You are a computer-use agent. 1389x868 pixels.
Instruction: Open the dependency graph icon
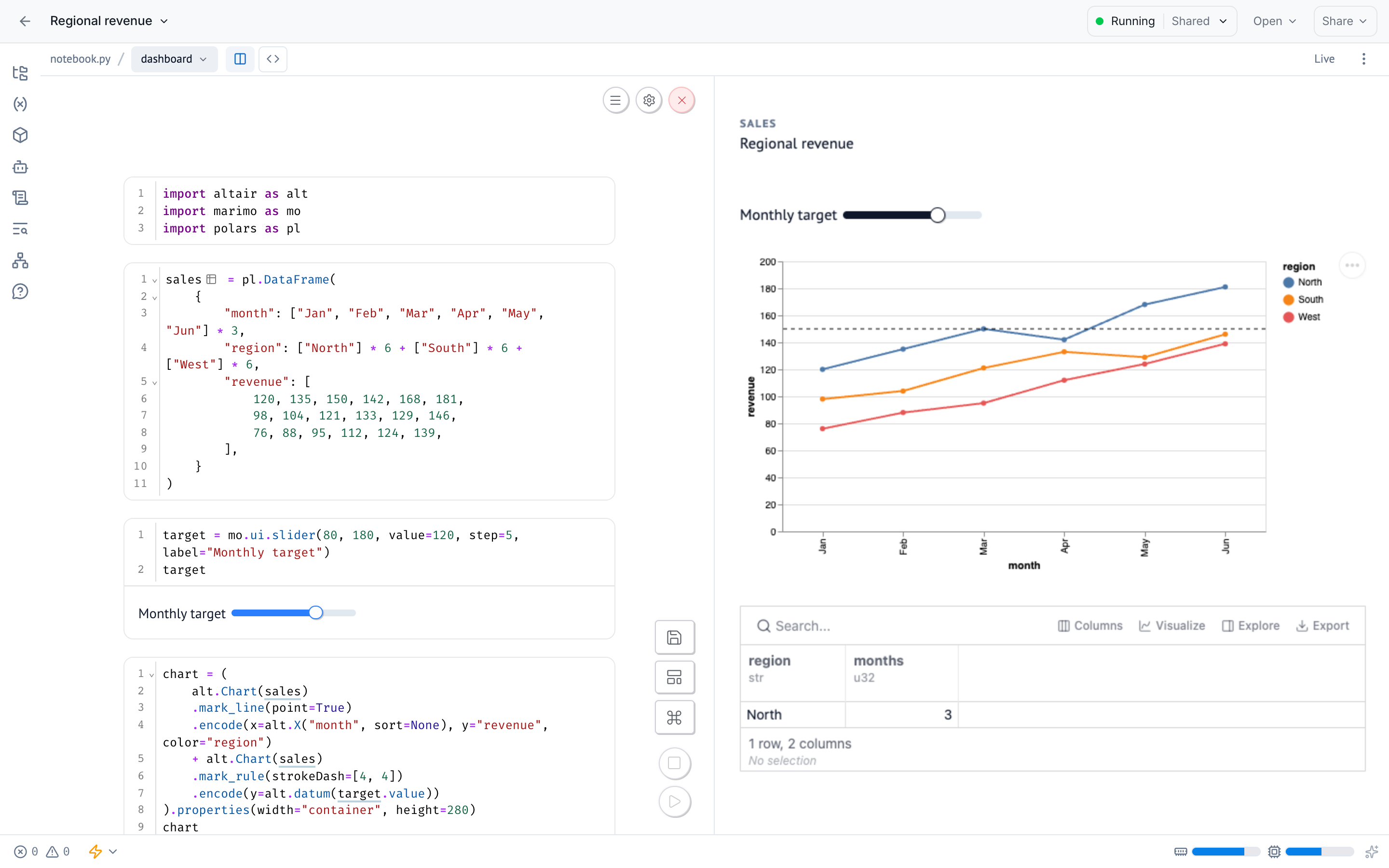(20, 260)
